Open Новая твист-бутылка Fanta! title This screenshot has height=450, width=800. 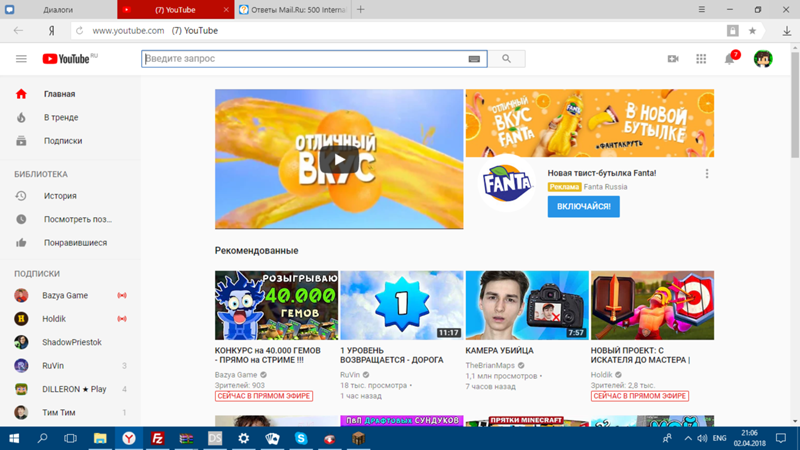pos(602,173)
